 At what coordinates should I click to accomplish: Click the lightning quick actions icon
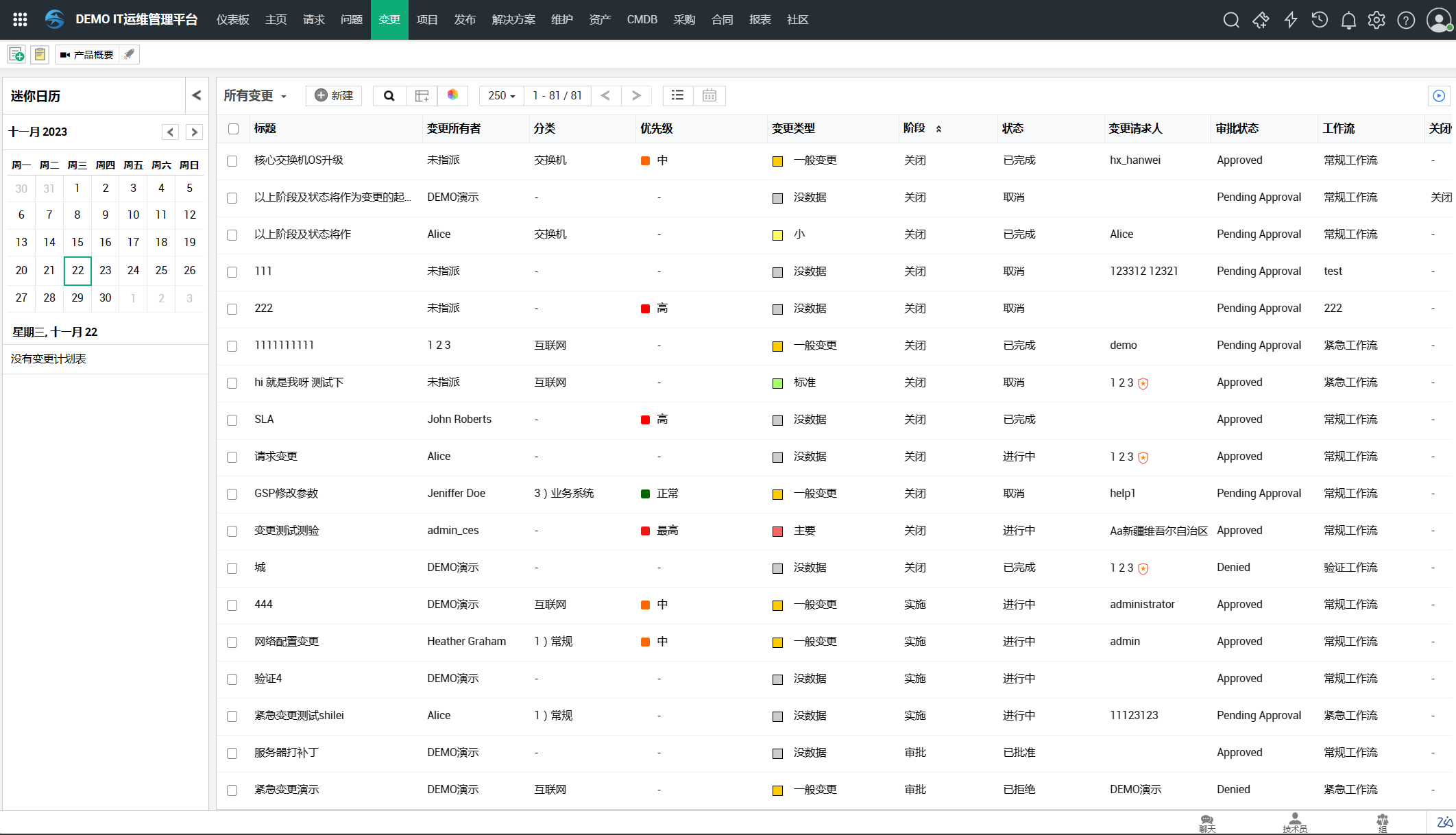(x=1290, y=20)
